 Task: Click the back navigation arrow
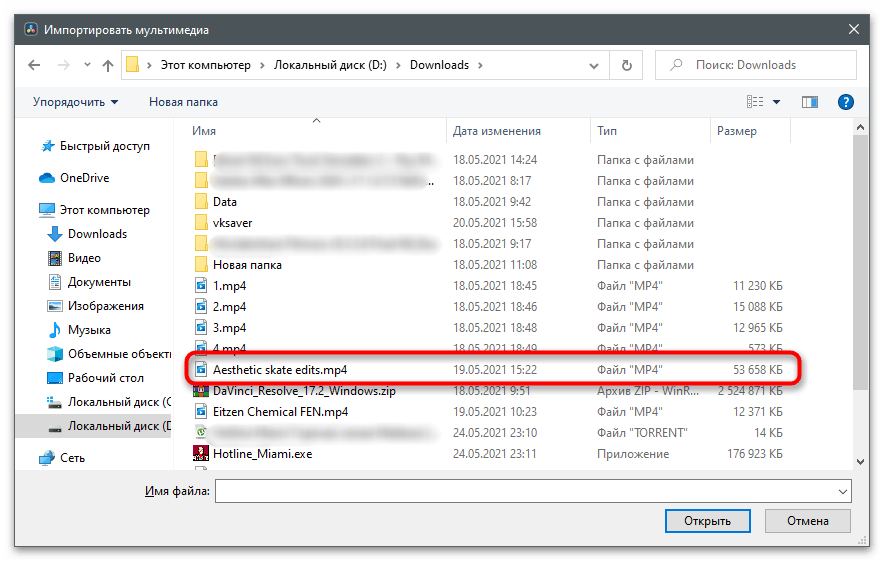[34, 66]
